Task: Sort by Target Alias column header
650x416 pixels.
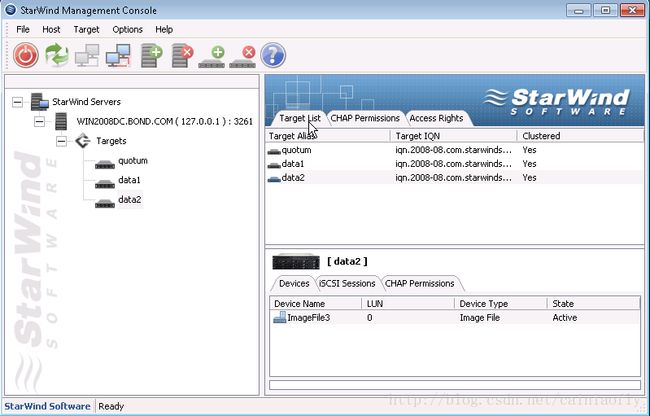Action: coord(327,136)
